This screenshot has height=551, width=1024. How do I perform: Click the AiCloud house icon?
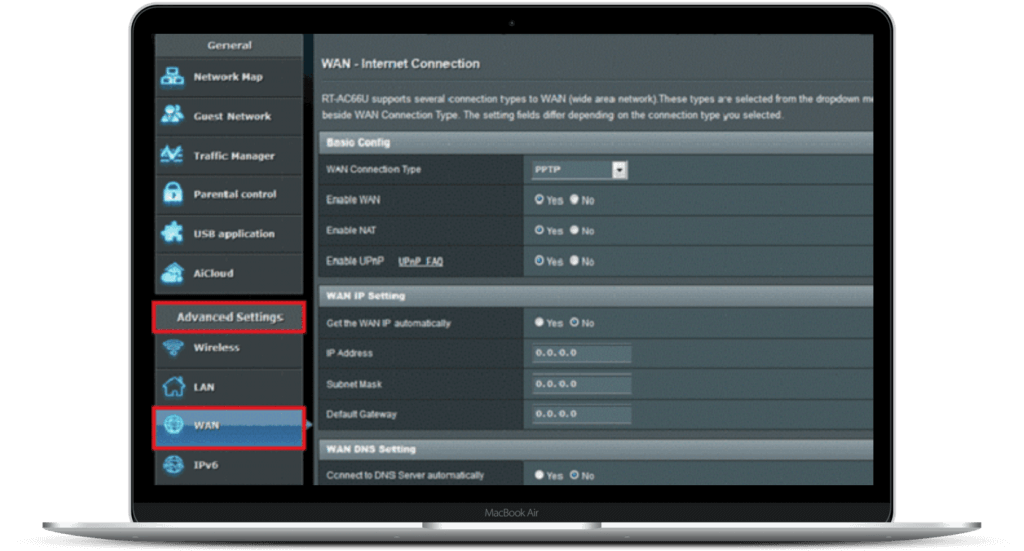click(x=173, y=272)
